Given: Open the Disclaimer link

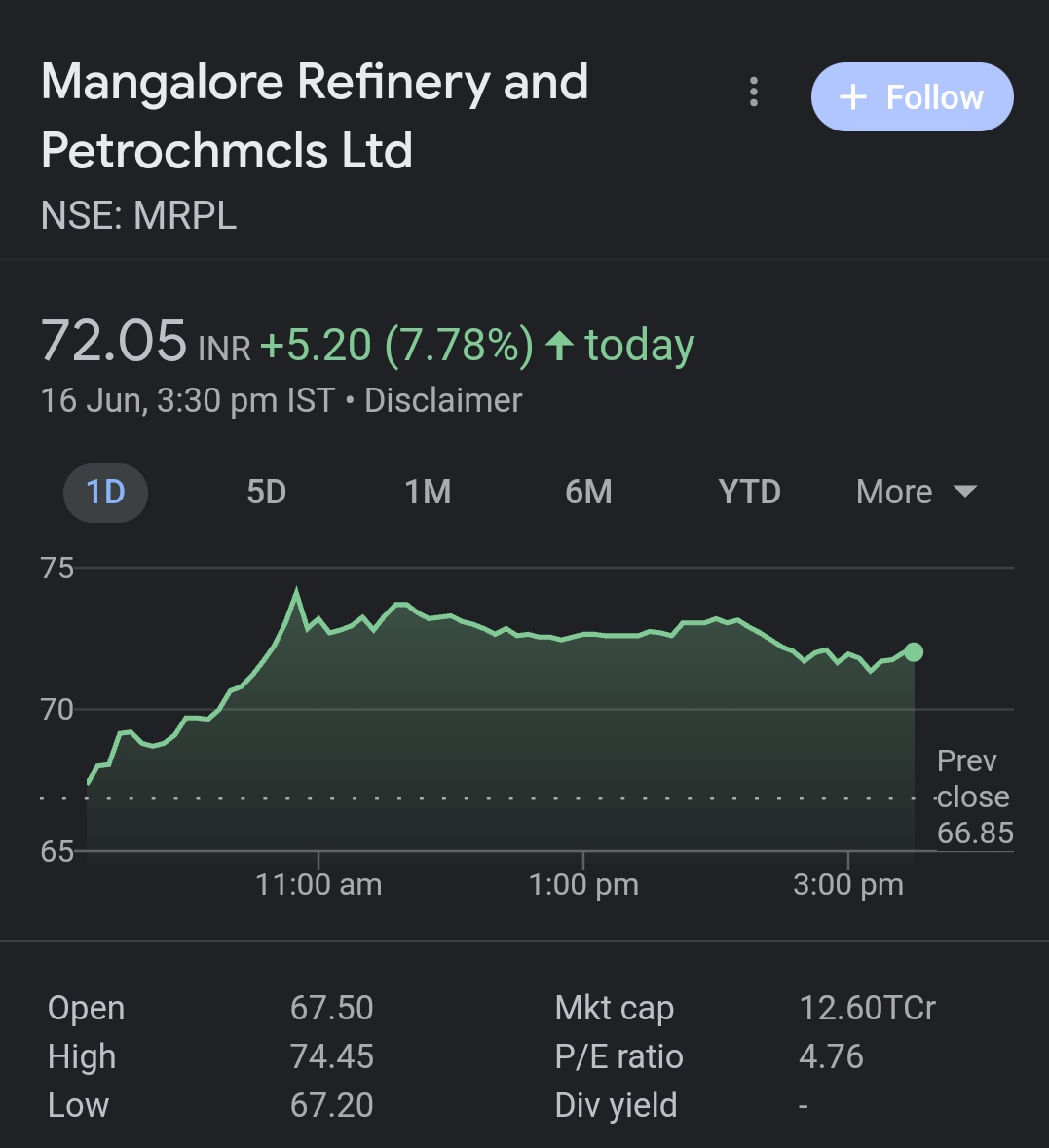Looking at the screenshot, I should (x=443, y=400).
